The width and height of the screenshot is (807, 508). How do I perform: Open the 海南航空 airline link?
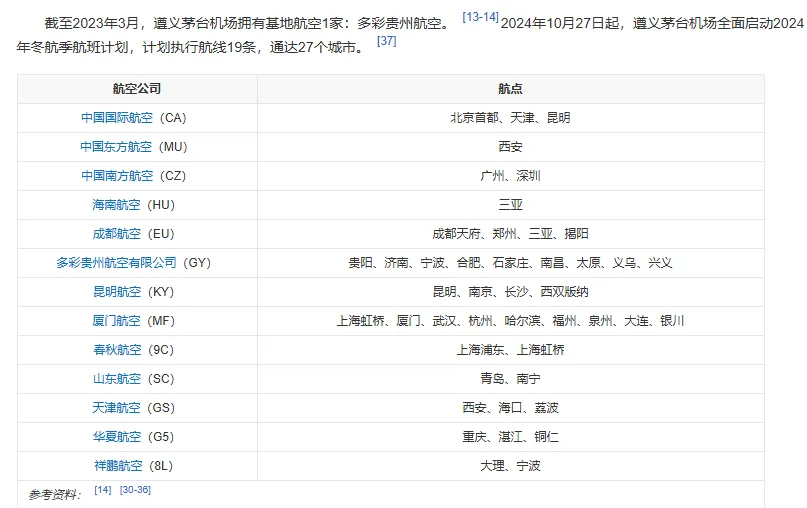click(x=116, y=205)
